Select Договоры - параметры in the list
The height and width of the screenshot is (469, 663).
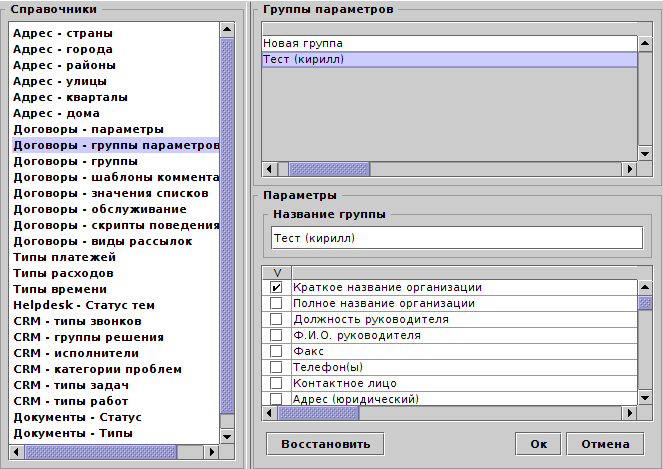click(88, 129)
